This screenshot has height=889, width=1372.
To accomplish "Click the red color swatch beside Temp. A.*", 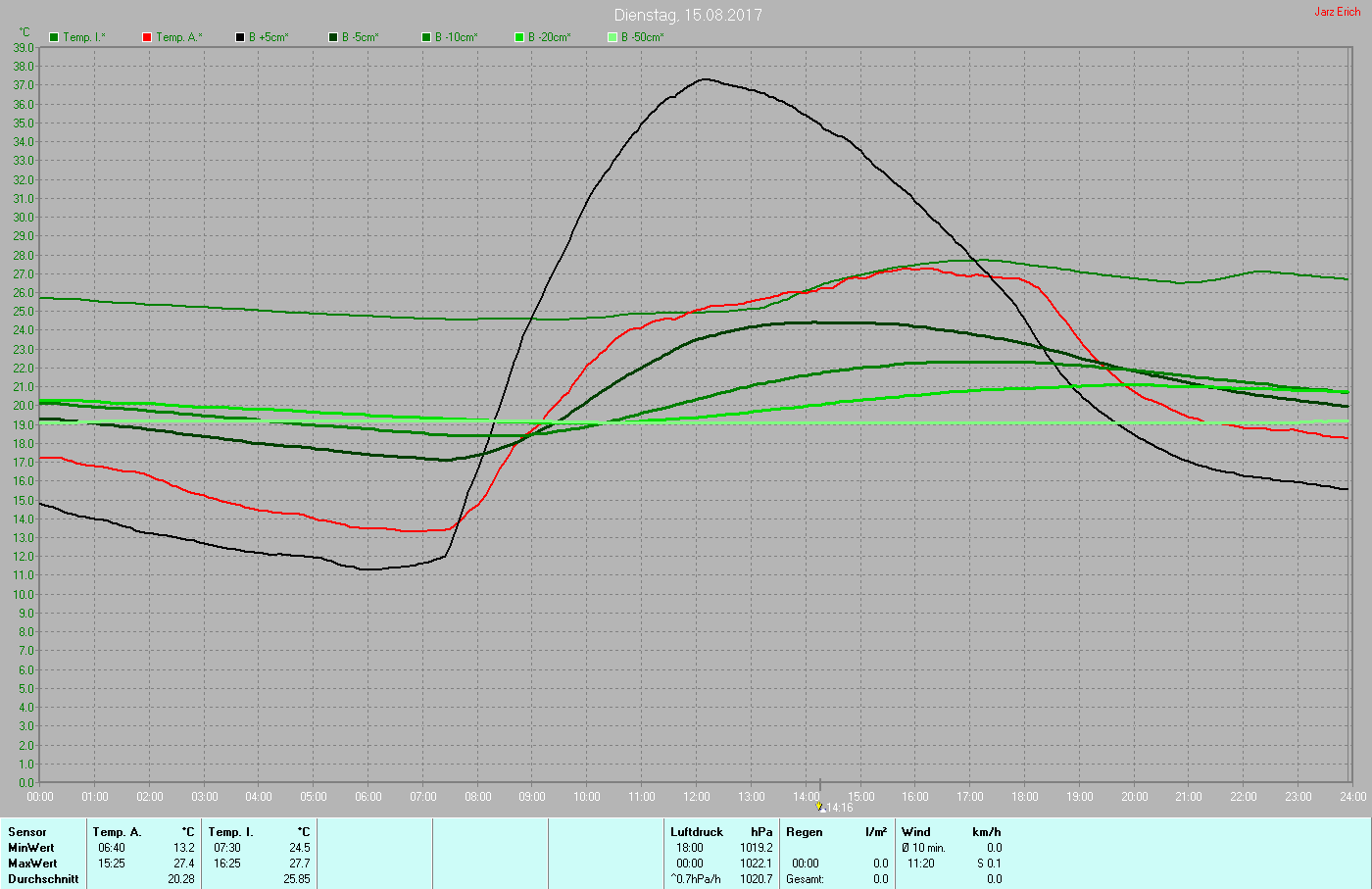I will click(147, 37).
